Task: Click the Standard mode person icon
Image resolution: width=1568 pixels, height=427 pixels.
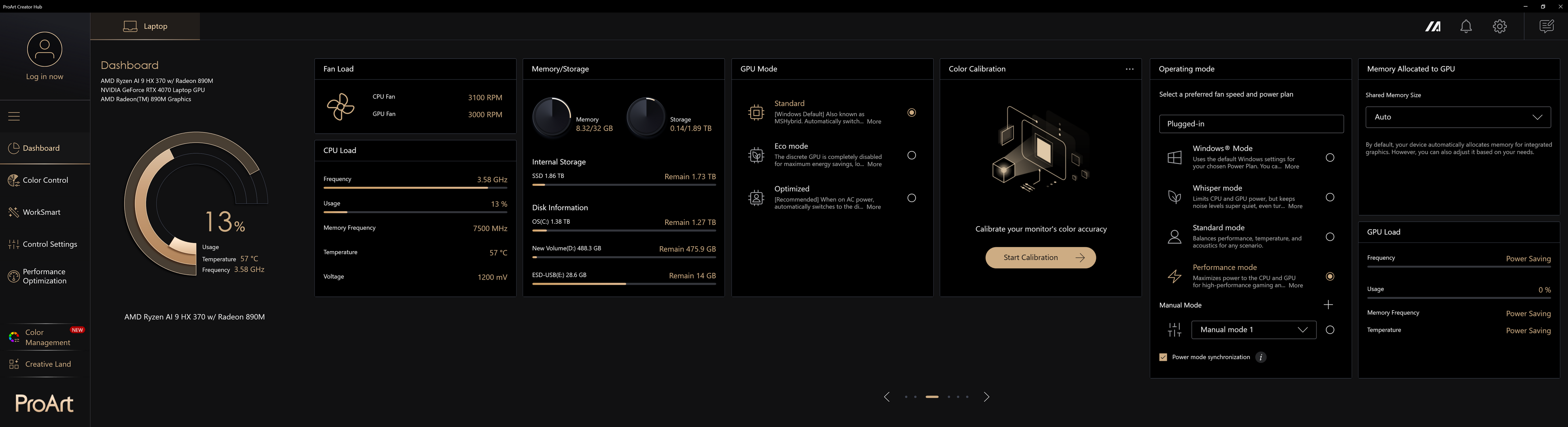Action: click(x=1174, y=236)
